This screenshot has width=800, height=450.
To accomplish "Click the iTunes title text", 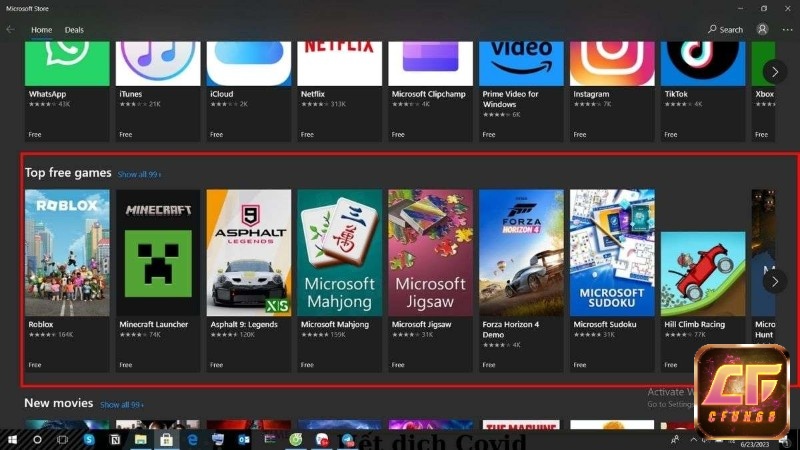I will click(x=131, y=94).
